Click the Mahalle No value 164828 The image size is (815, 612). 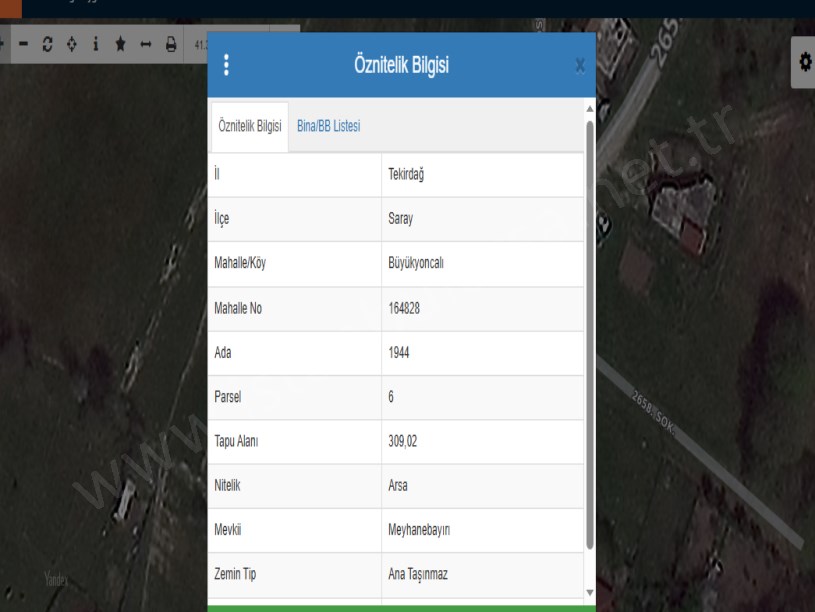click(x=482, y=309)
